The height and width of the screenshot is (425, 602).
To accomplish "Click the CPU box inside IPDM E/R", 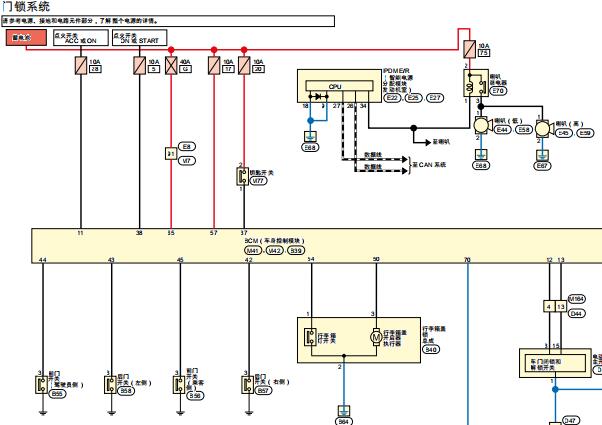I will point(339,86).
